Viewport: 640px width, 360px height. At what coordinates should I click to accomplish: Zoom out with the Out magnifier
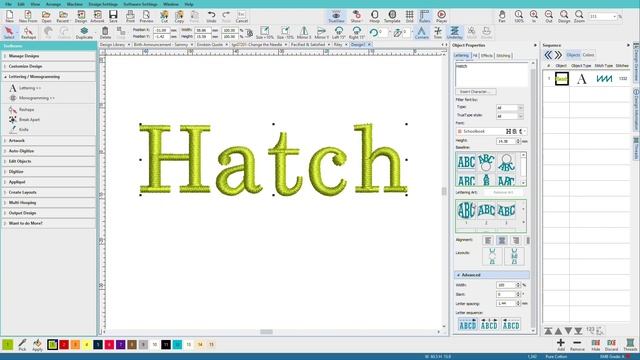549,16
